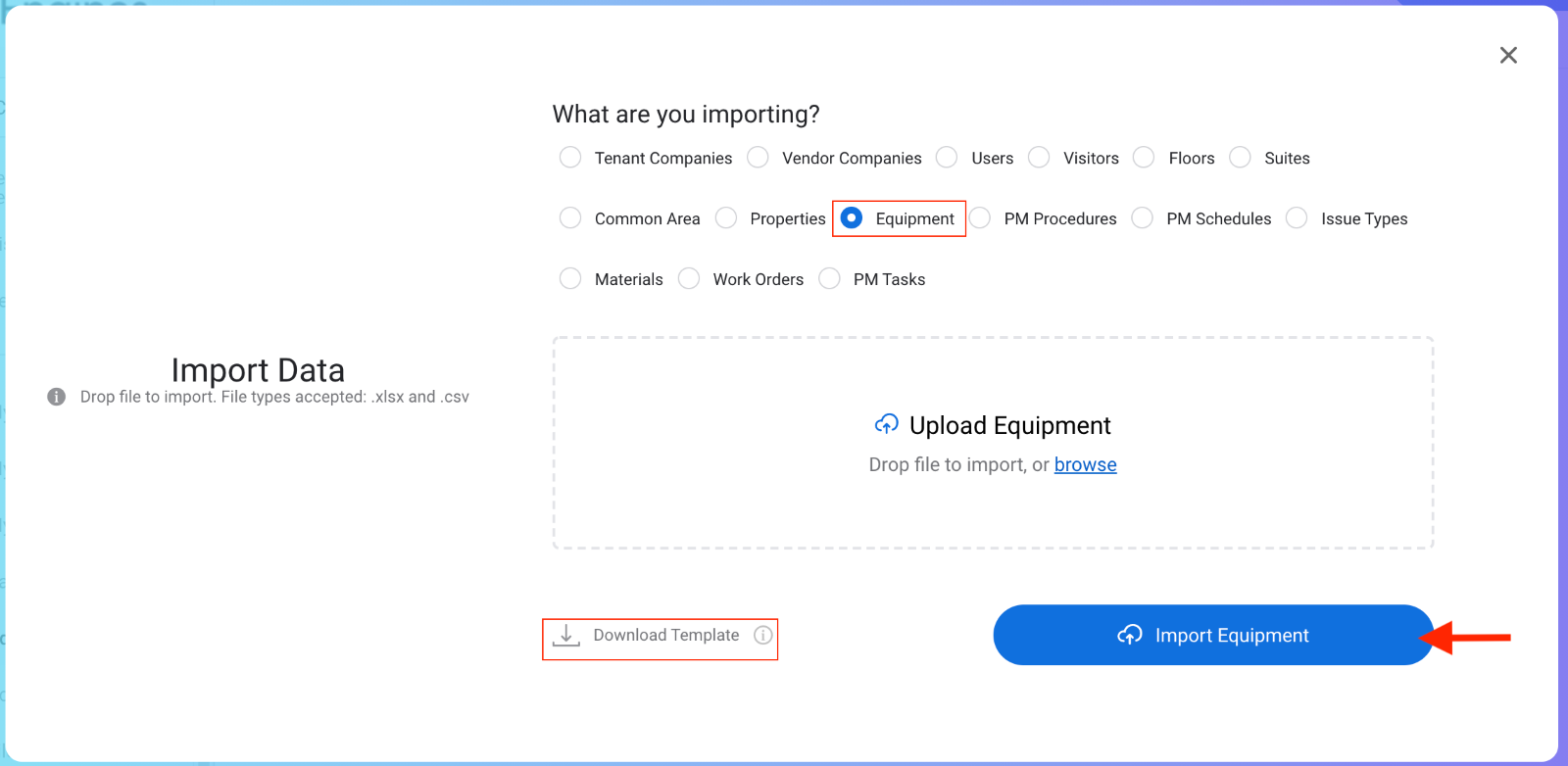The width and height of the screenshot is (1568, 766).
Task: Select the Floors radio button
Action: pos(1144,158)
